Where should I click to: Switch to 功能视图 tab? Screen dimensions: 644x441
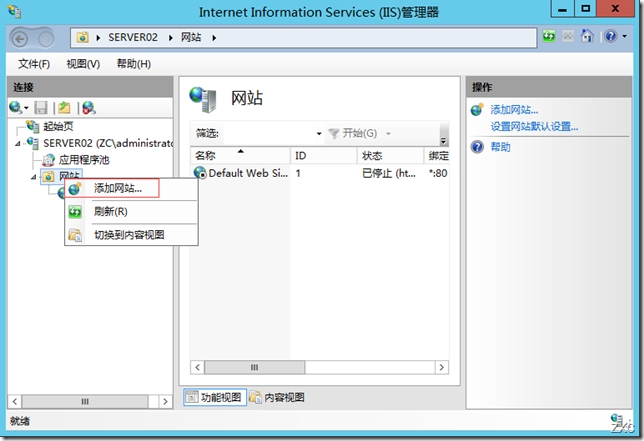point(215,397)
